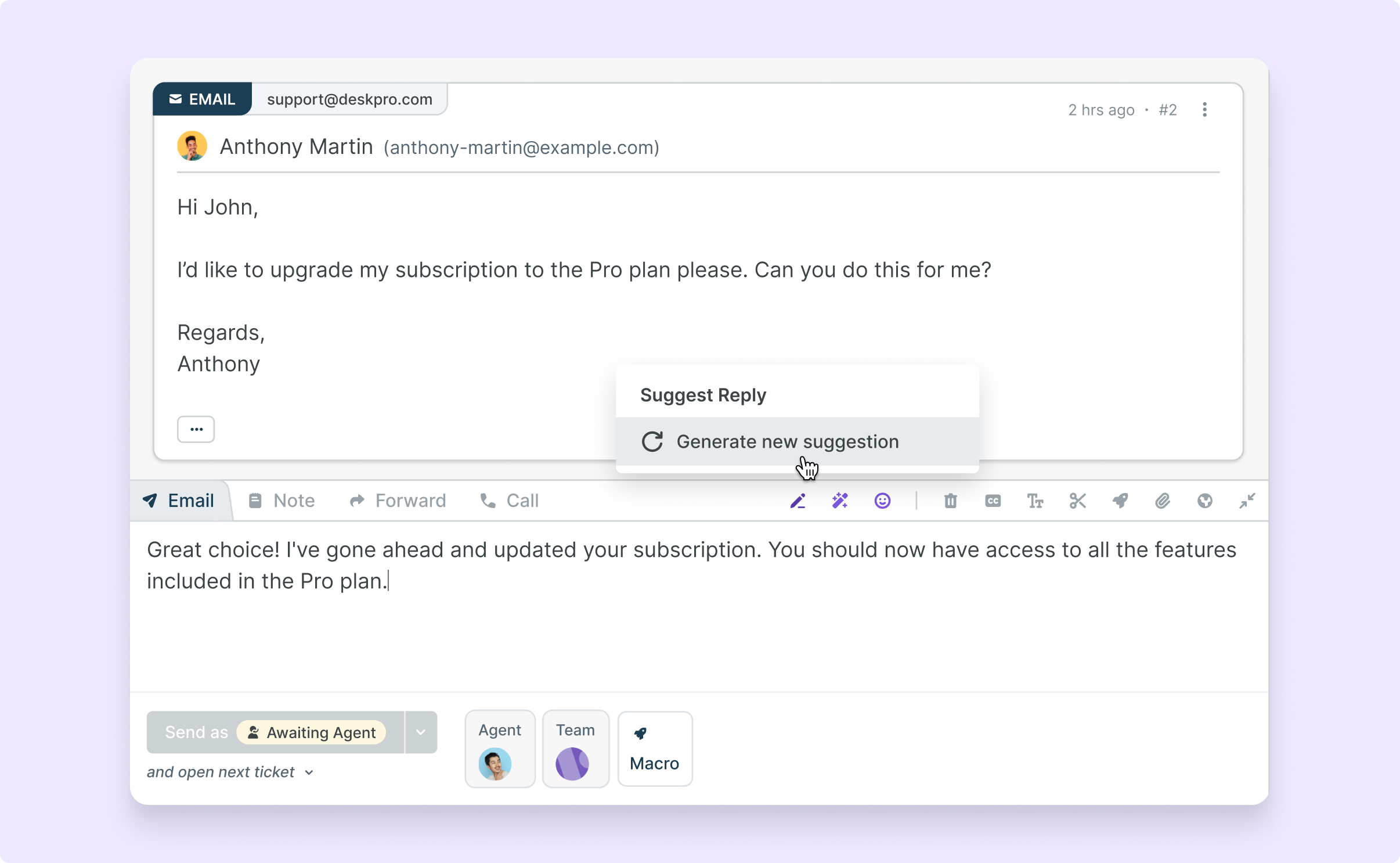Expand quoted text ellipsis button
Viewport: 1400px width, 863px height.
click(196, 429)
